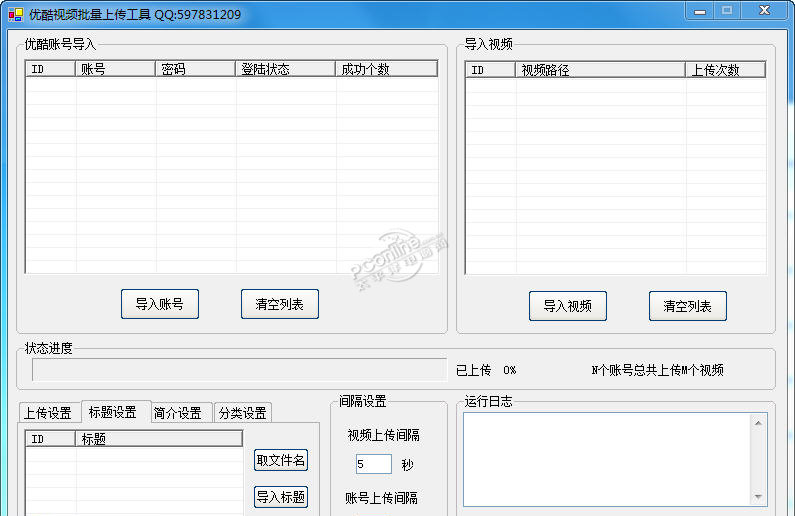The image size is (795, 516).
Task: Click 清空列表 under the account list
Action: pos(280,304)
